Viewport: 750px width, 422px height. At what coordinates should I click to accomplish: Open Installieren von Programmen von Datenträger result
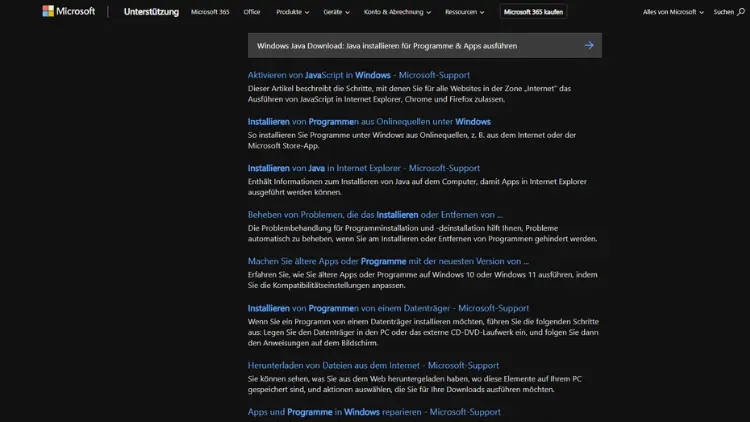tap(388, 308)
